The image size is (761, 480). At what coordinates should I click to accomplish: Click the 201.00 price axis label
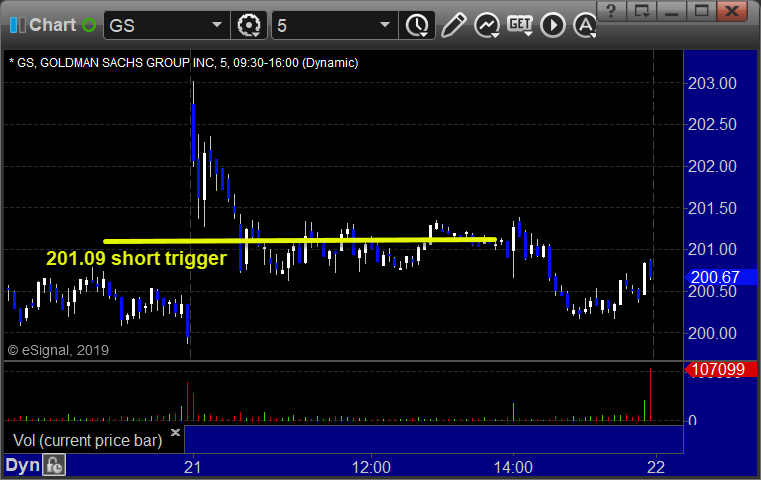click(712, 249)
